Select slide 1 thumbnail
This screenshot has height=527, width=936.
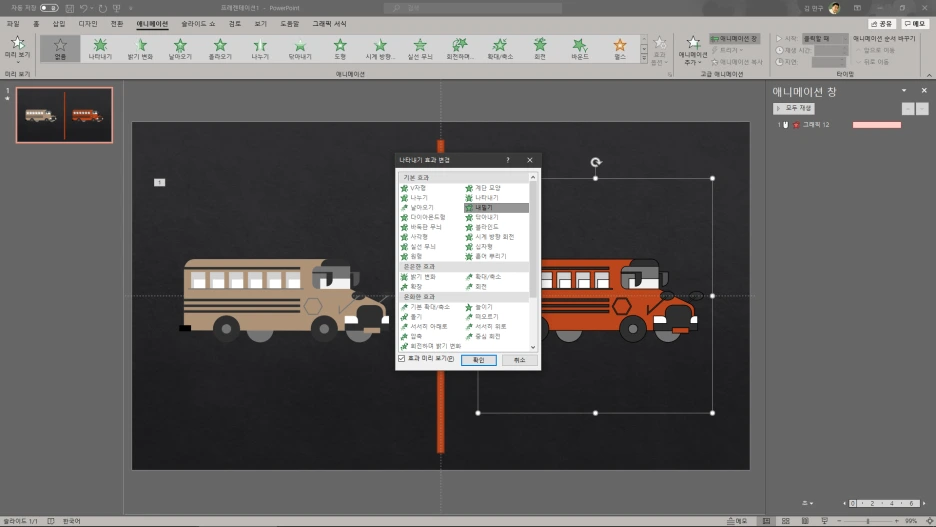click(x=64, y=115)
